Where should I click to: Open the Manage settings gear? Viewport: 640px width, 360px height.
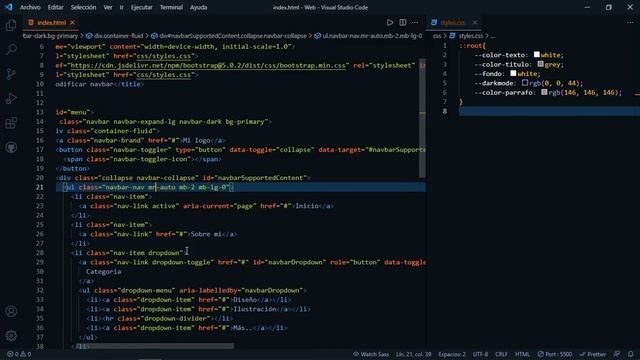tap(11, 336)
